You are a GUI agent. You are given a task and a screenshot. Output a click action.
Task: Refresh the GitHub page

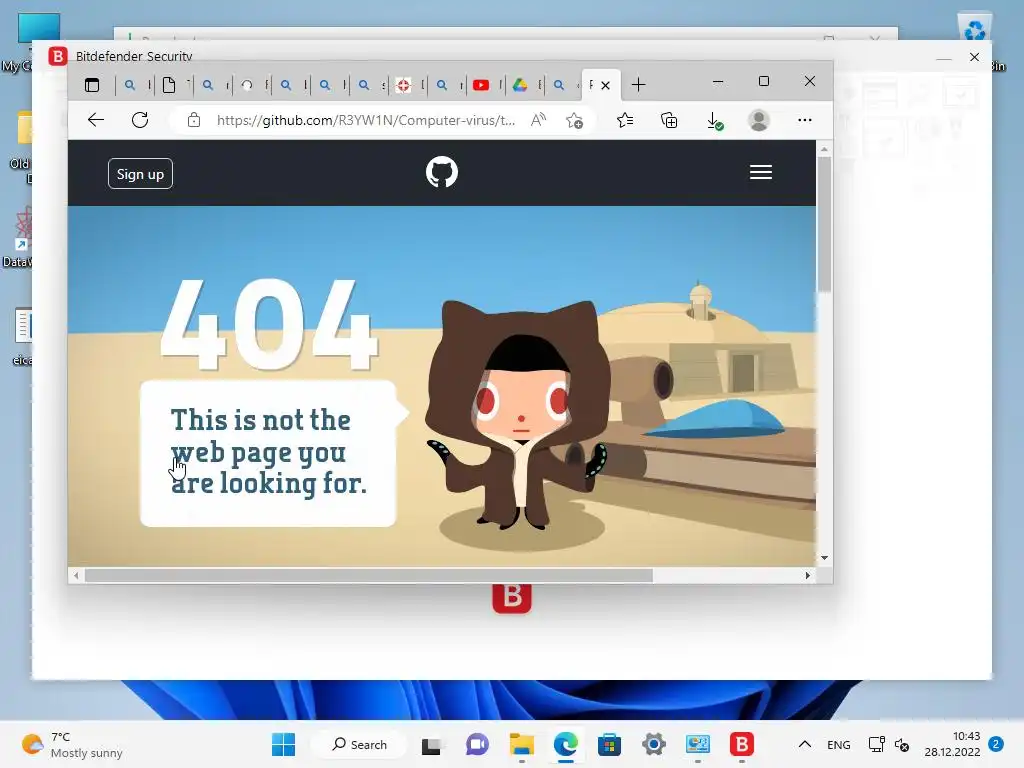pyautogui.click(x=140, y=120)
